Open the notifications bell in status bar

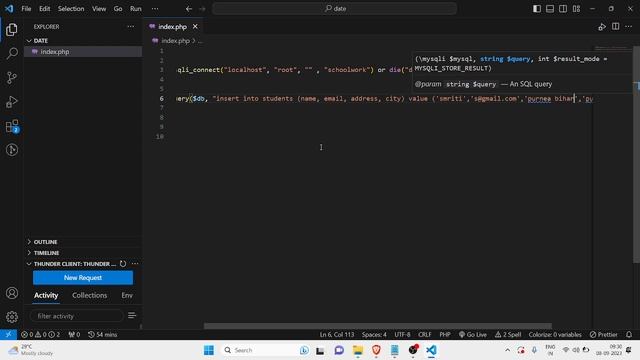point(629,334)
